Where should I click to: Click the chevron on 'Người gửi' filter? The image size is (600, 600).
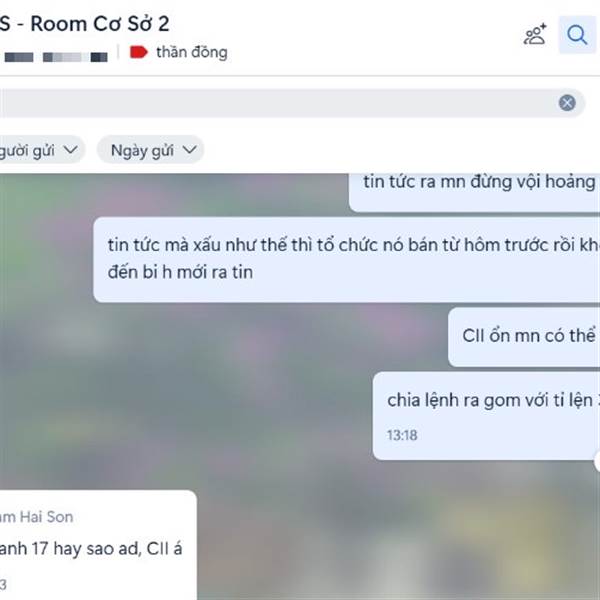70,150
